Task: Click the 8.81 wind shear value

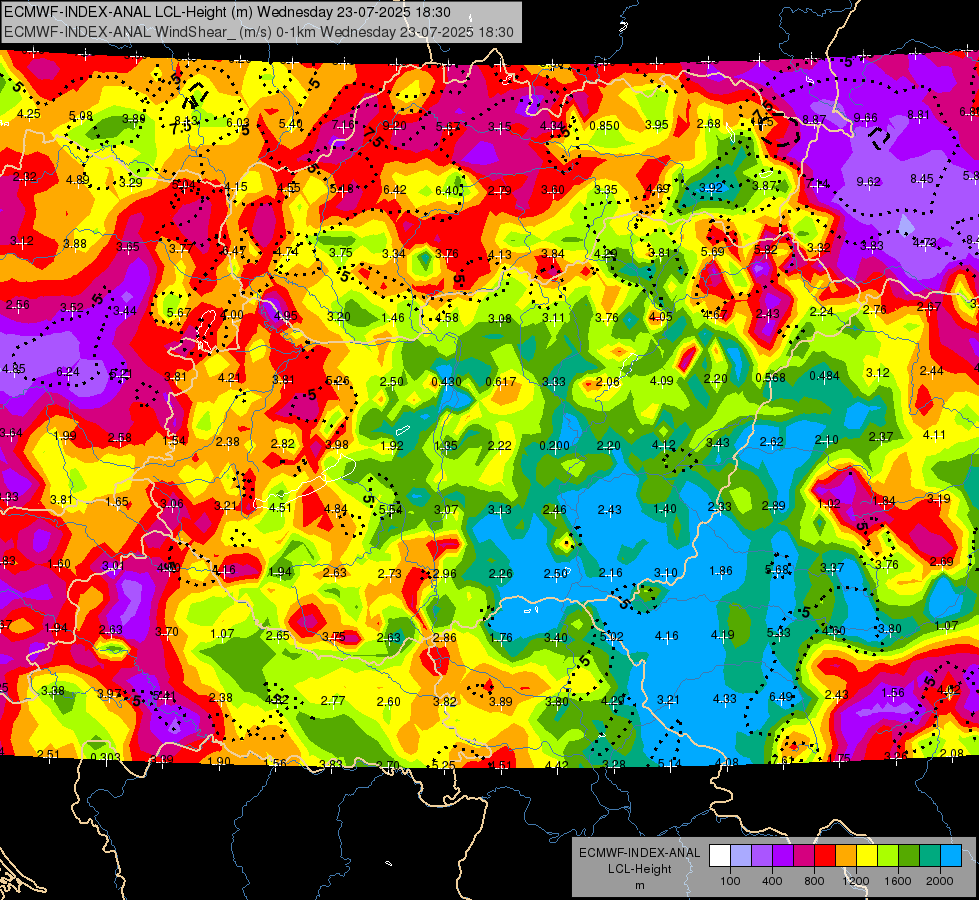Action: pyautogui.click(x=918, y=115)
